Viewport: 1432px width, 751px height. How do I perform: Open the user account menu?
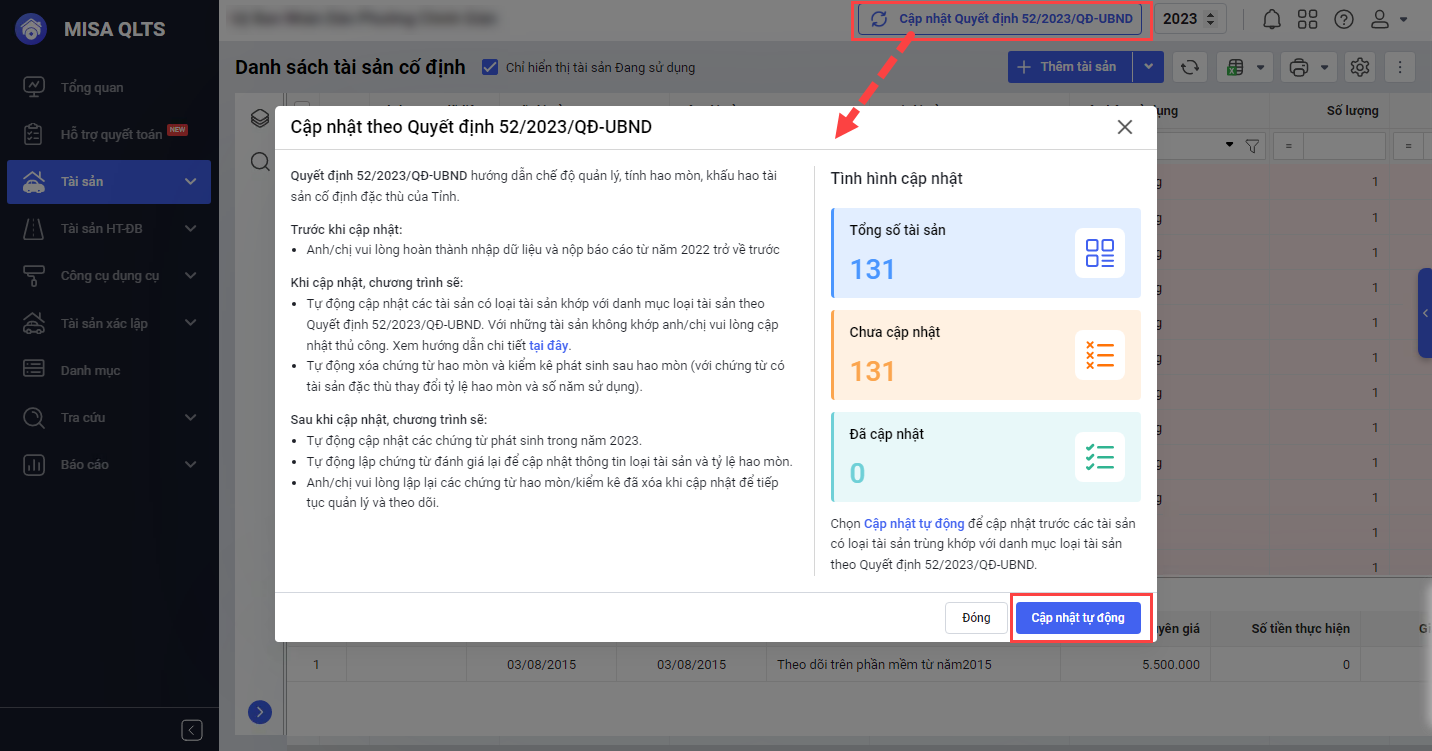tap(1388, 19)
